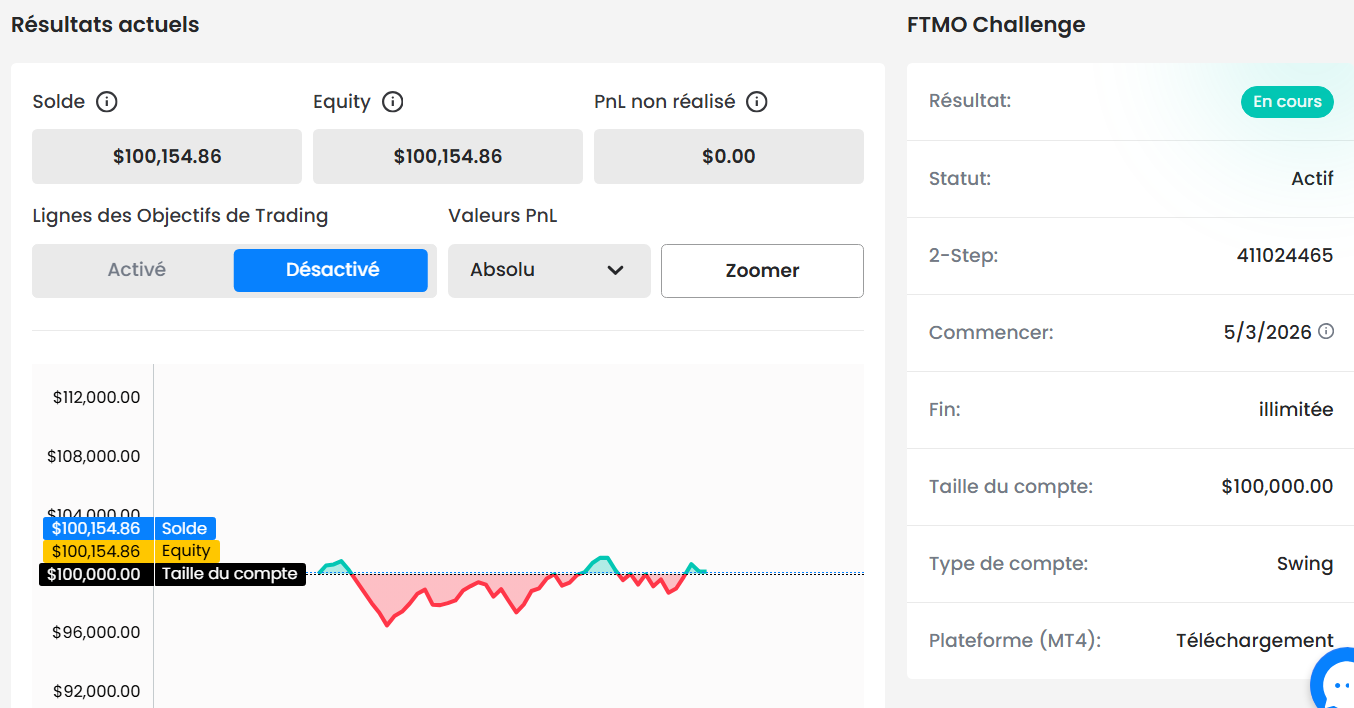Click the Zoomer button
This screenshot has width=1354, height=708.
[762, 270]
